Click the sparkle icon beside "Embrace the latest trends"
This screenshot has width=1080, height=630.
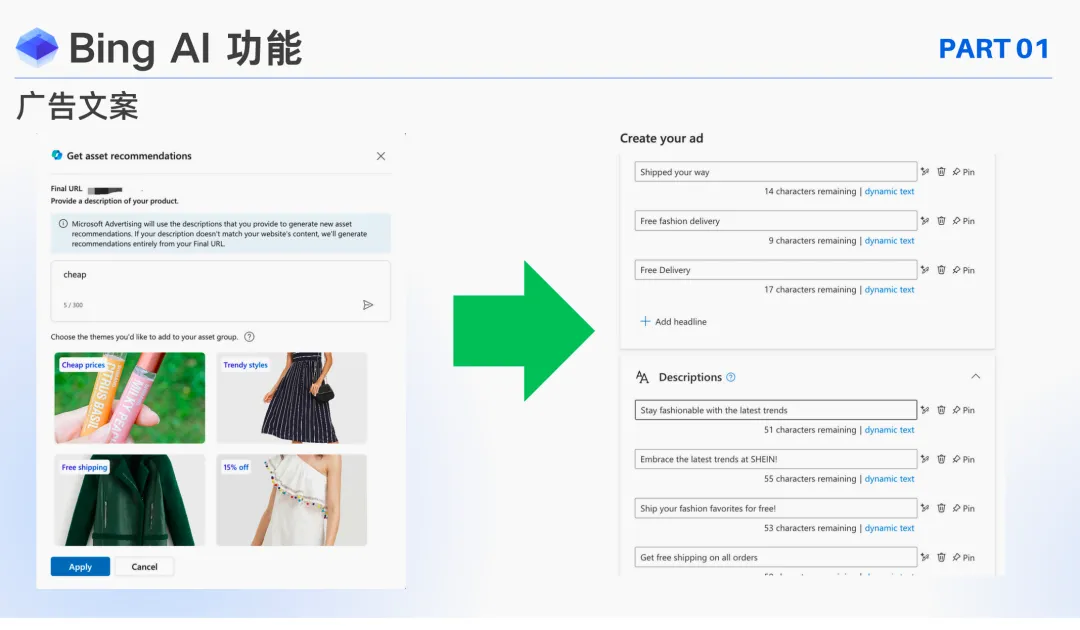click(x=925, y=459)
